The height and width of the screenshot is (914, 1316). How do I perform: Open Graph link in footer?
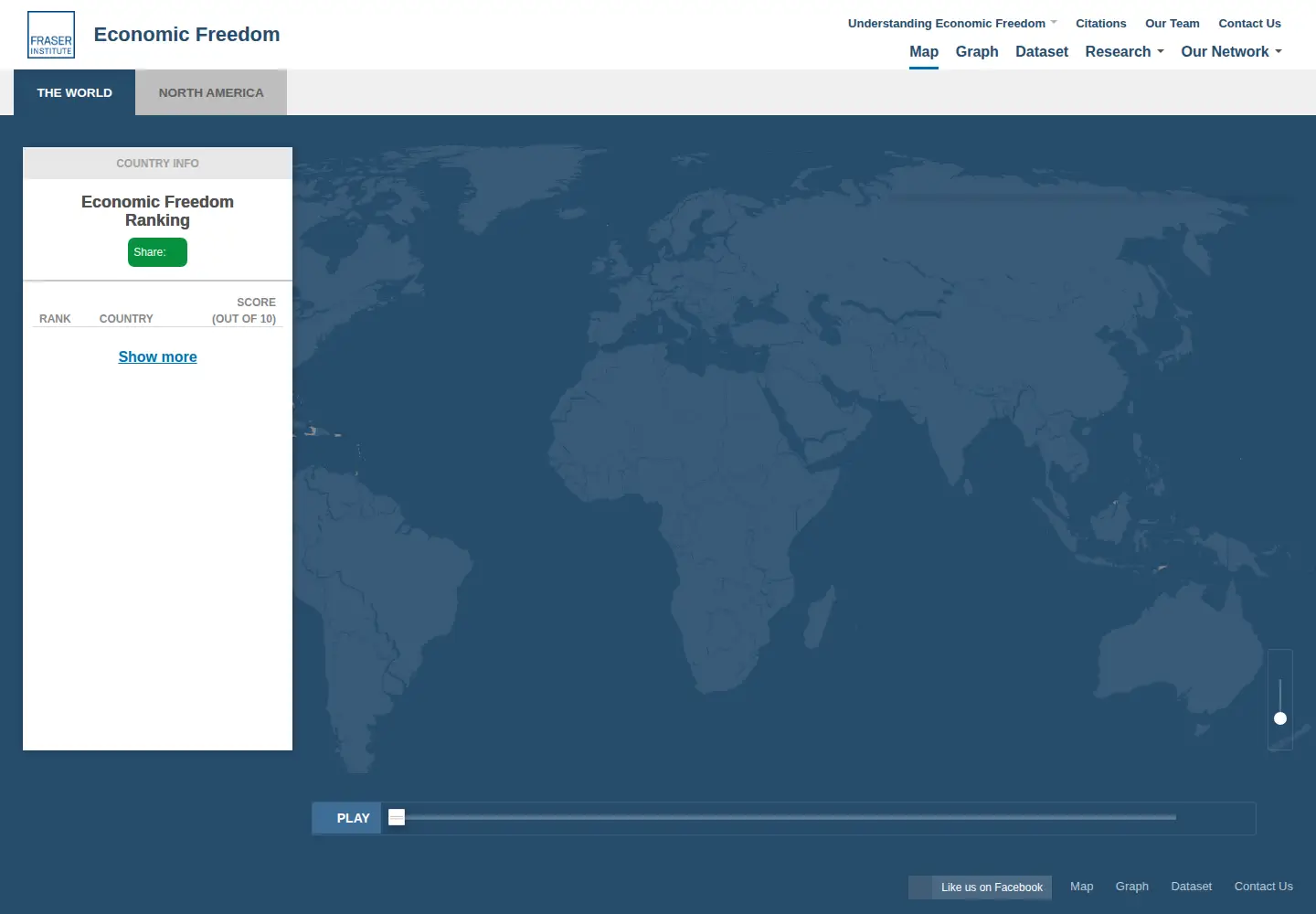(1131, 886)
